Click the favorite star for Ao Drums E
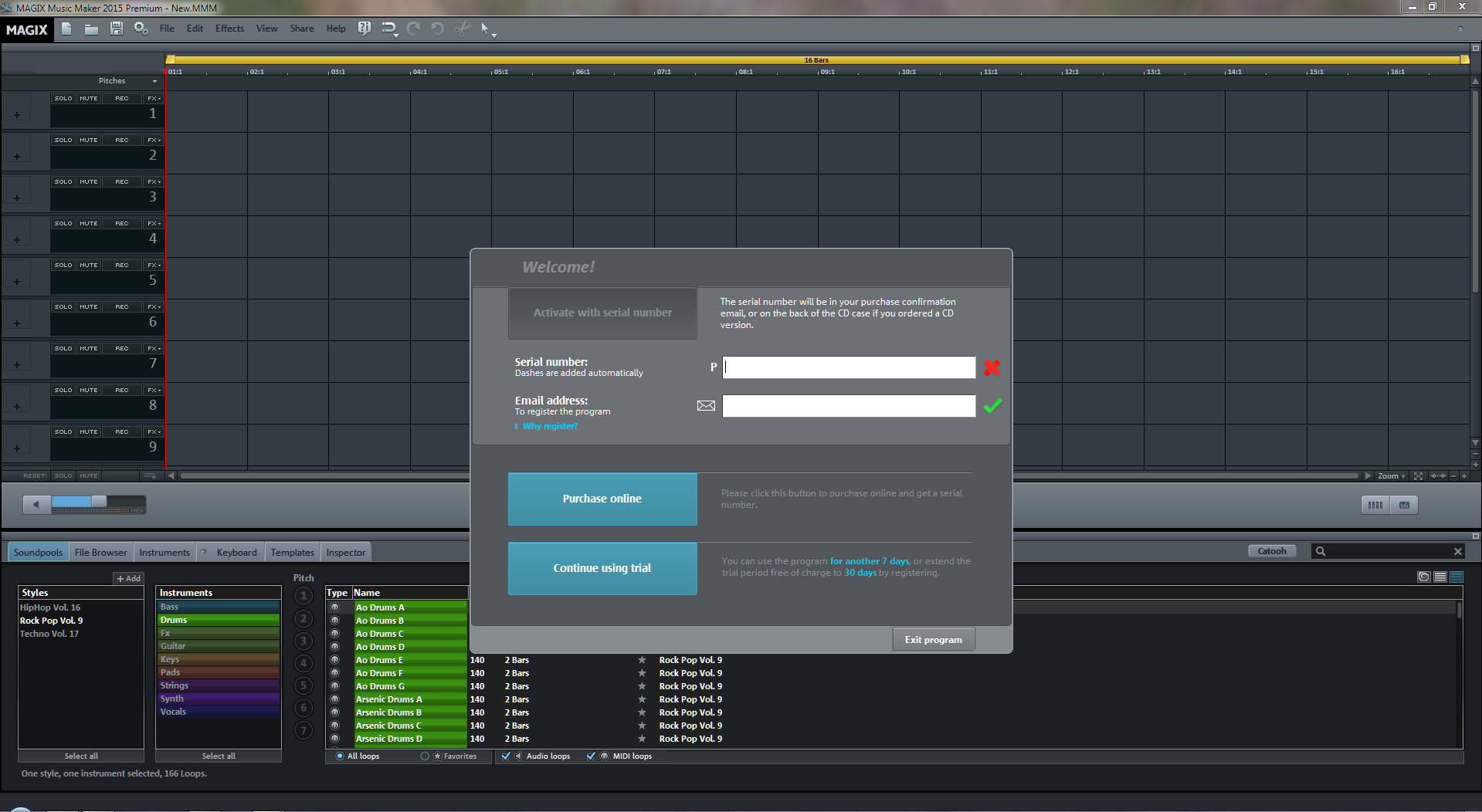 pyautogui.click(x=642, y=660)
